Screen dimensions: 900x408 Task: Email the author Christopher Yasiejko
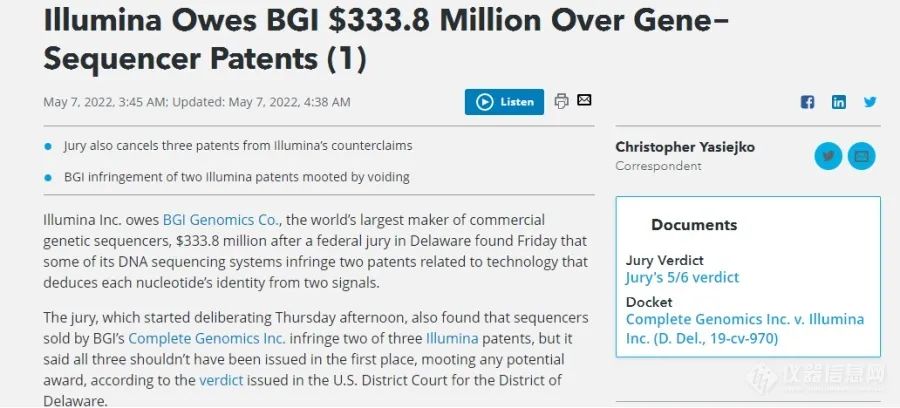pos(862,156)
